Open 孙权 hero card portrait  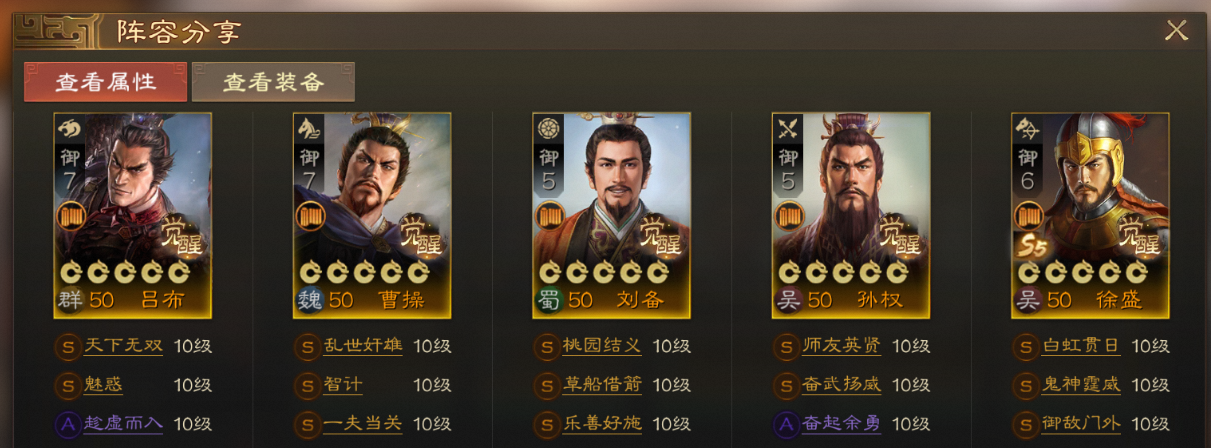click(851, 215)
